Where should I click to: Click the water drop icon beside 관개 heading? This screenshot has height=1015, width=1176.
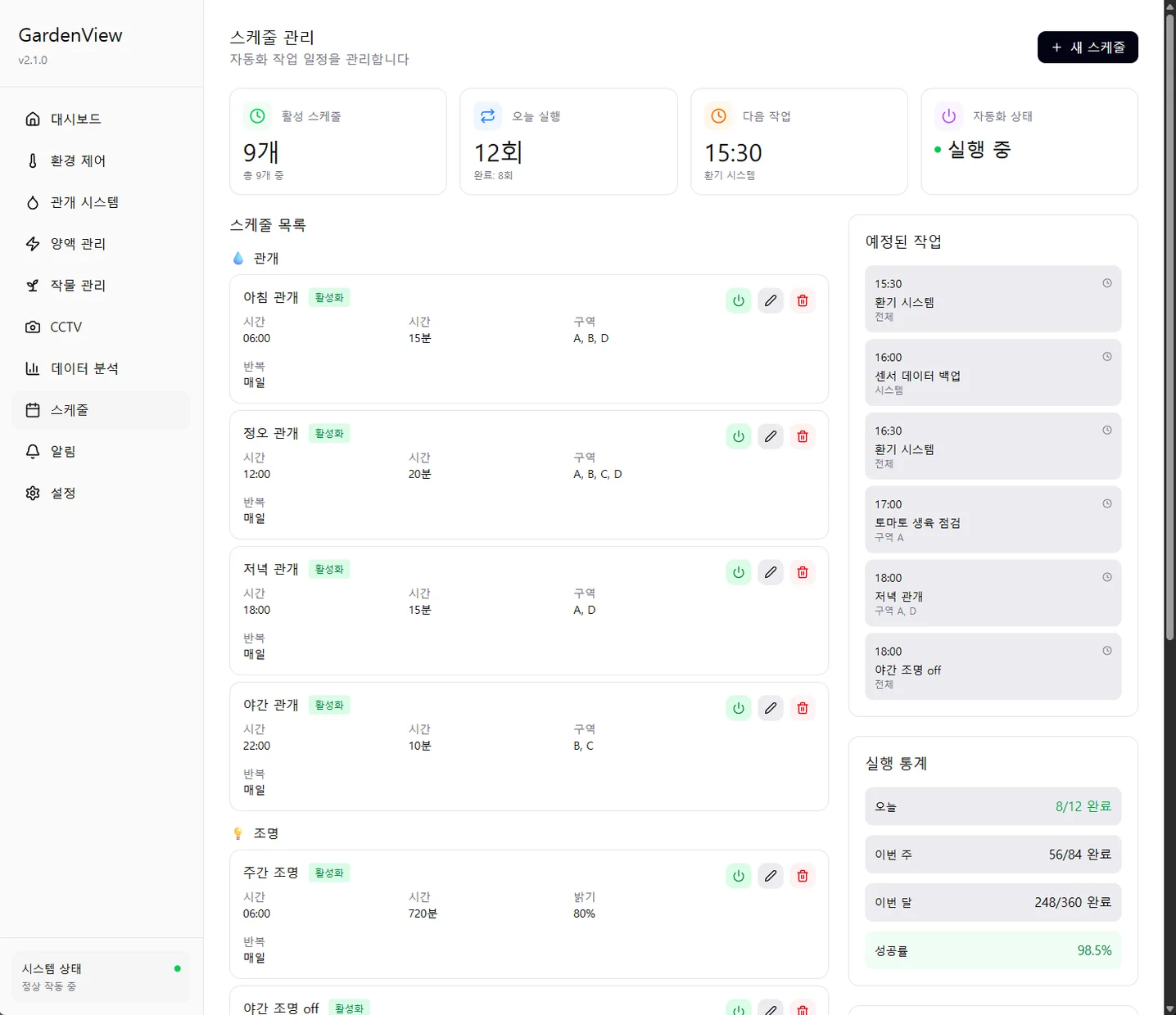click(x=238, y=258)
